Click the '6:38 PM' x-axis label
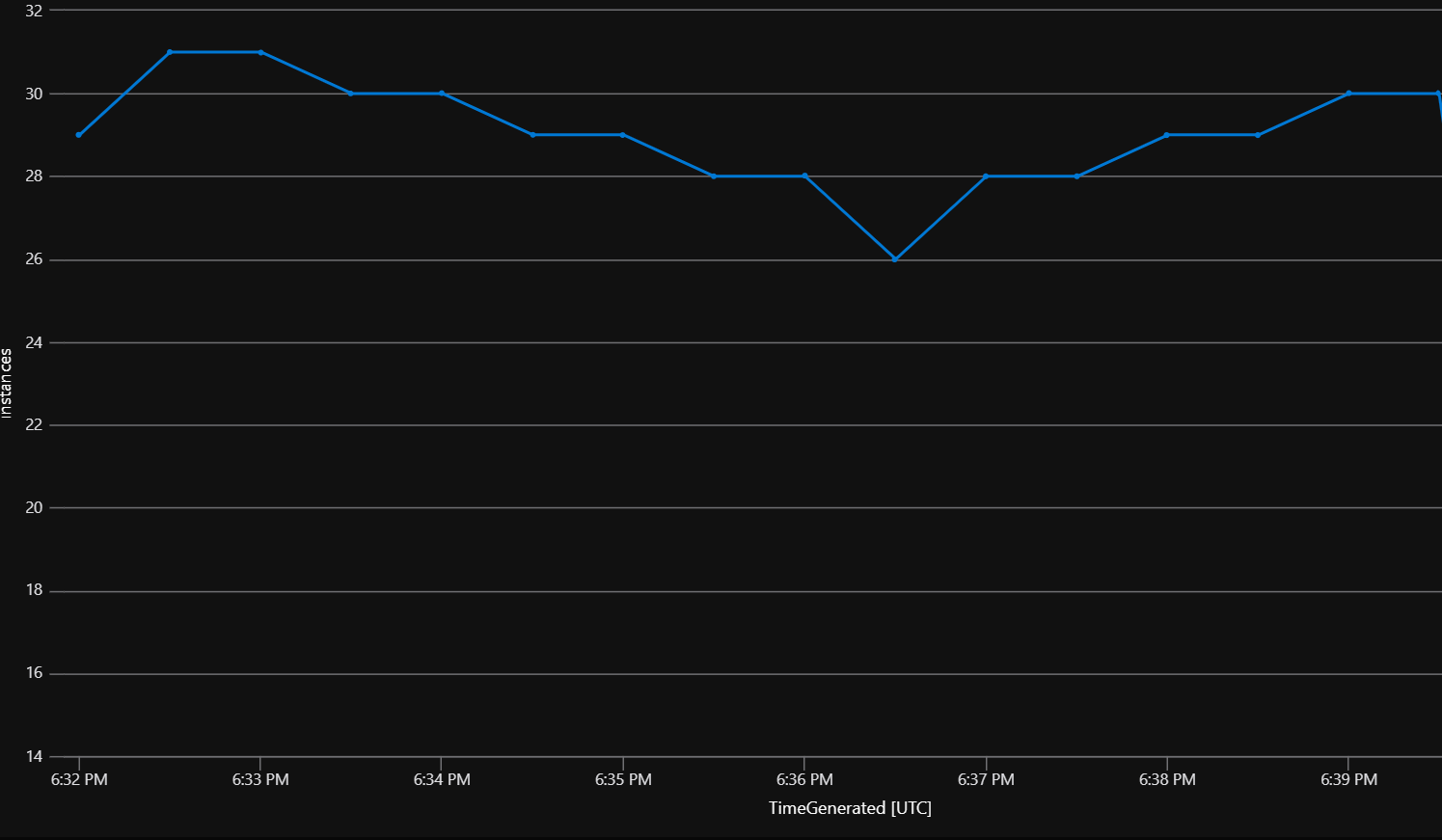Screen dimensions: 1442x840 pyautogui.click(x=1167, y=779)
